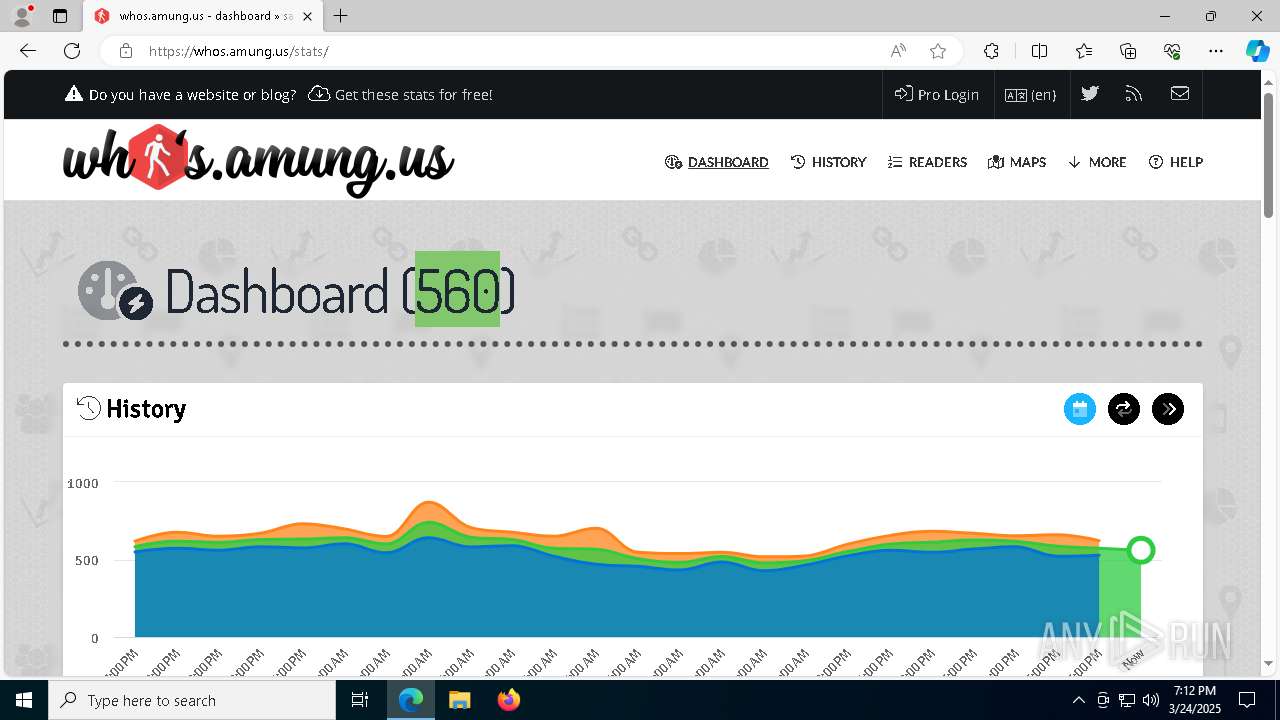Viewport: 1280px width, 720px height.
Task: Click the blue calendar icon in History
Action: pos(1080,409)
